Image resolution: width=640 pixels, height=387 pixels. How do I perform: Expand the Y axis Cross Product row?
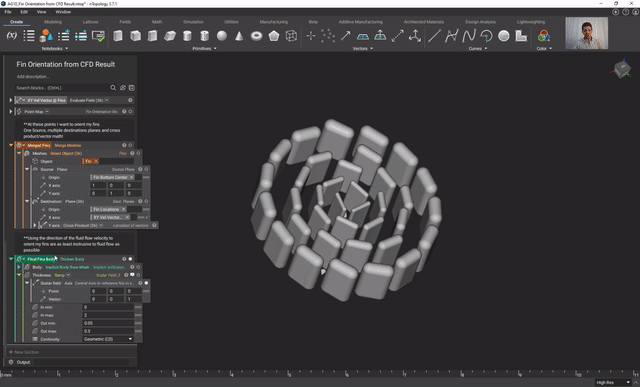point(35,225)
